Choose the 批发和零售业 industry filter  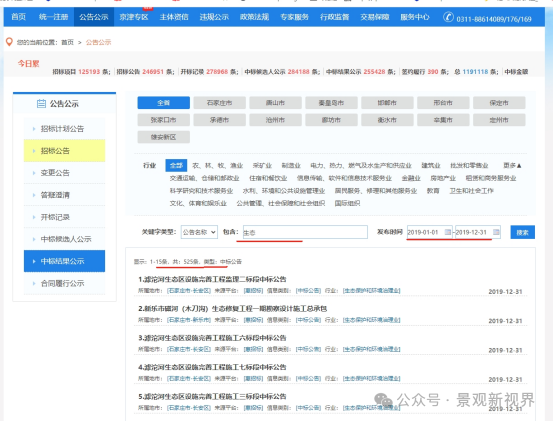point(469,165)
